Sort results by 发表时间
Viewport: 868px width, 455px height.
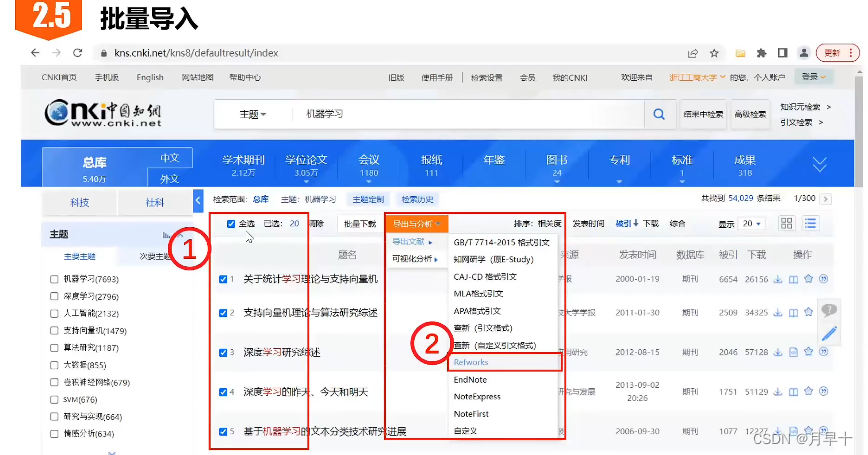pyautogui.click(x=588, y=224)
